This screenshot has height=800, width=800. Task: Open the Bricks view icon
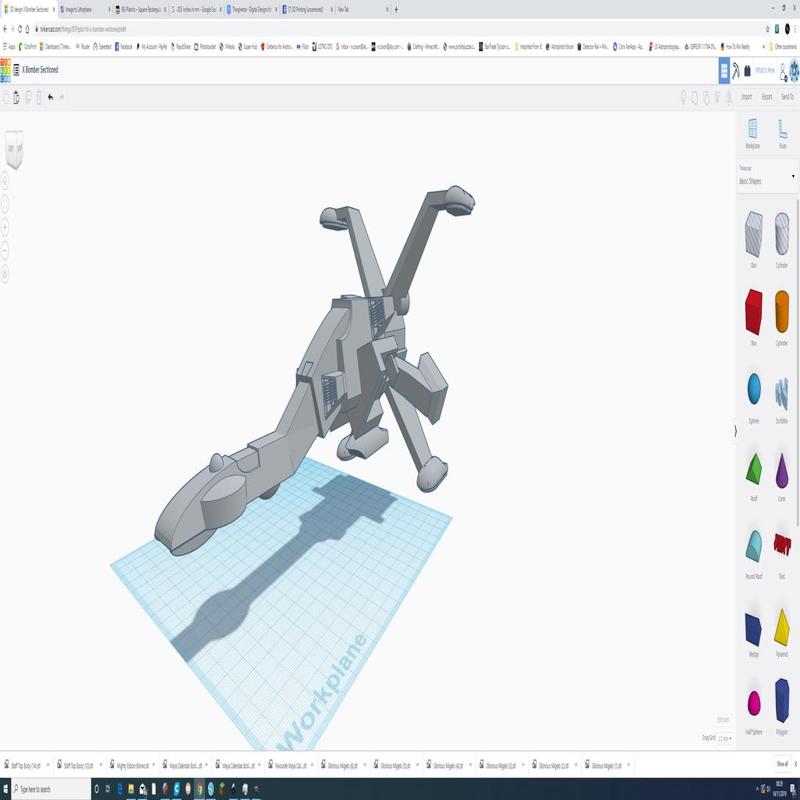(x=746, y=70)
